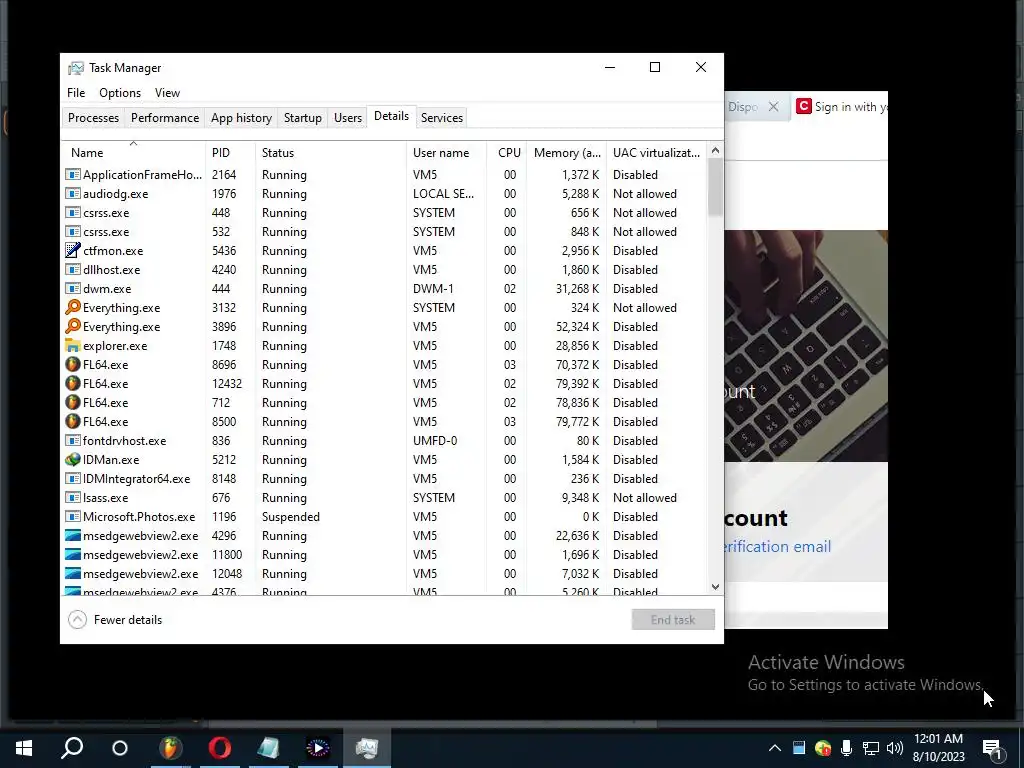Click the FL64.exe icon for PID 712
This screenshot has height=768, width=1024.
(x=72, y=402)
